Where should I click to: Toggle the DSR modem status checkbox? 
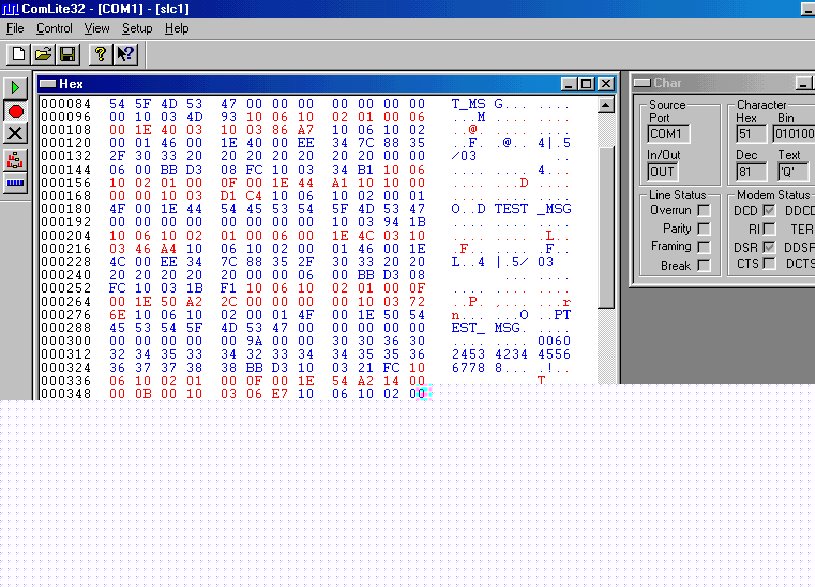769,247
